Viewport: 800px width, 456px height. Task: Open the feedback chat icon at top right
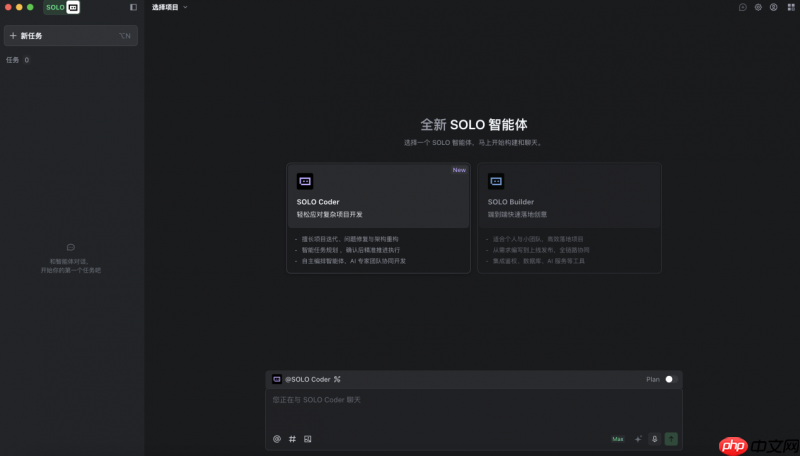743,7
